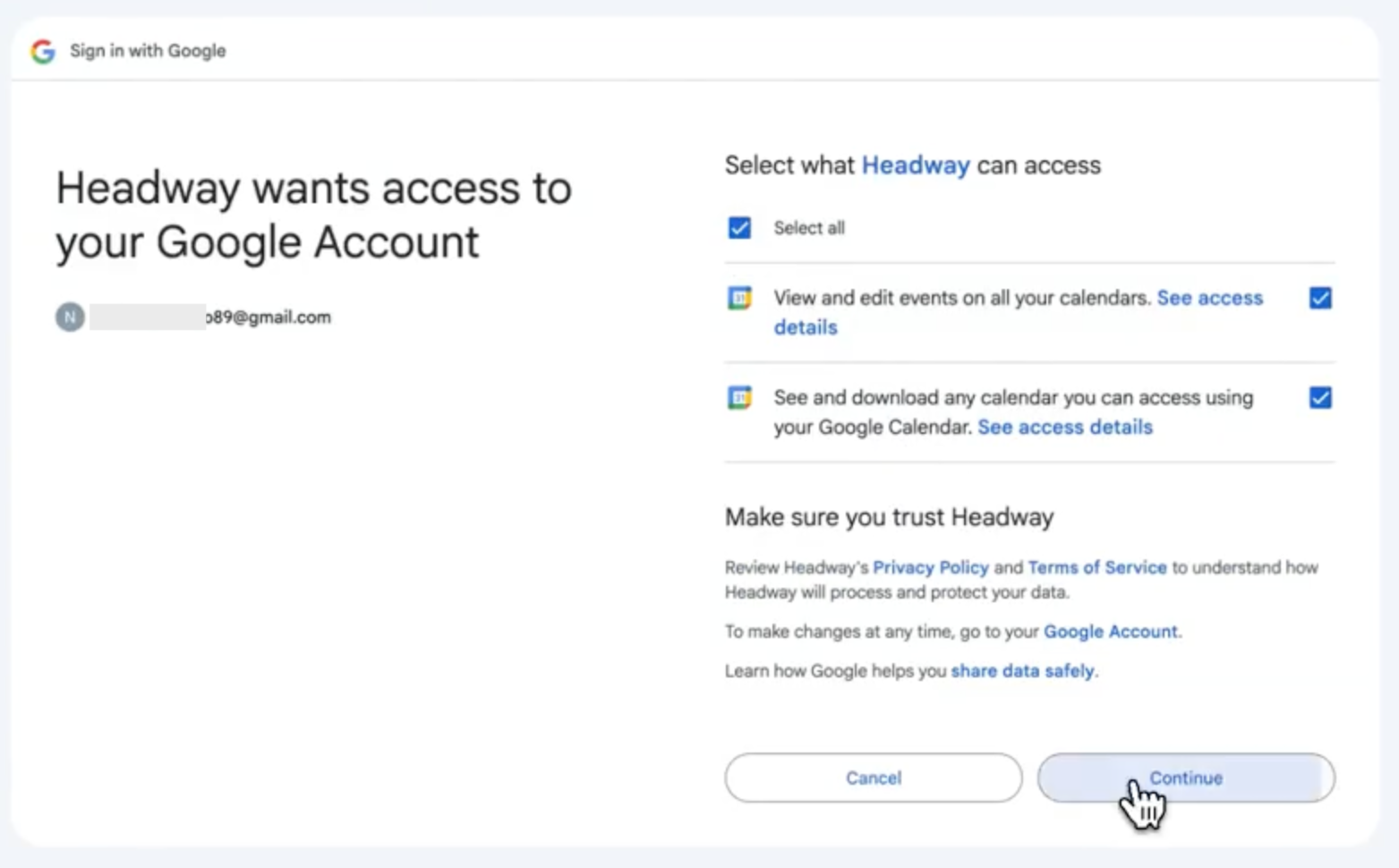Viewport: 1399px width, 868px height.
Task: Click the Google Calendar icon beside see and download
Action: point(739,397)
